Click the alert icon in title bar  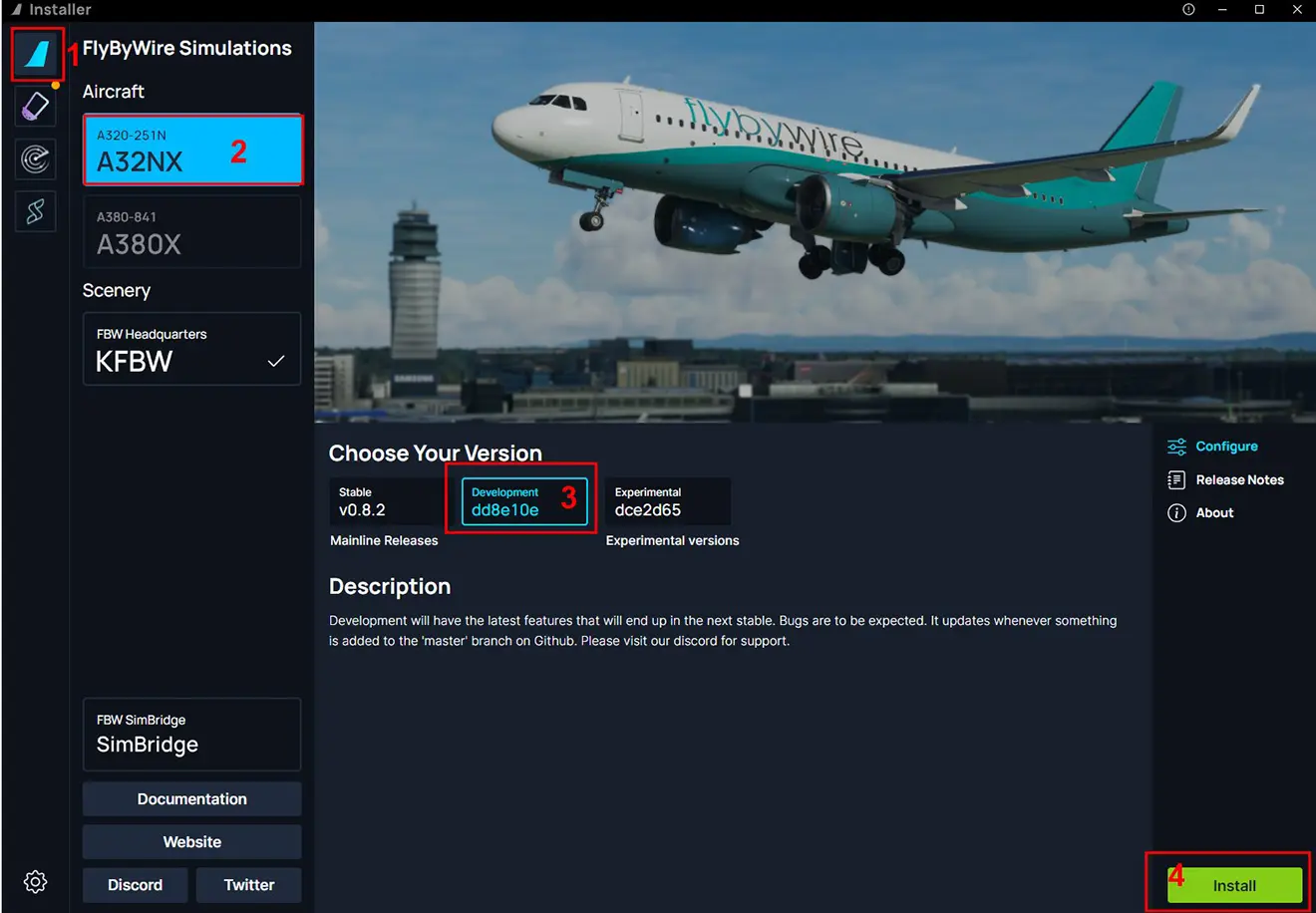1188,9
